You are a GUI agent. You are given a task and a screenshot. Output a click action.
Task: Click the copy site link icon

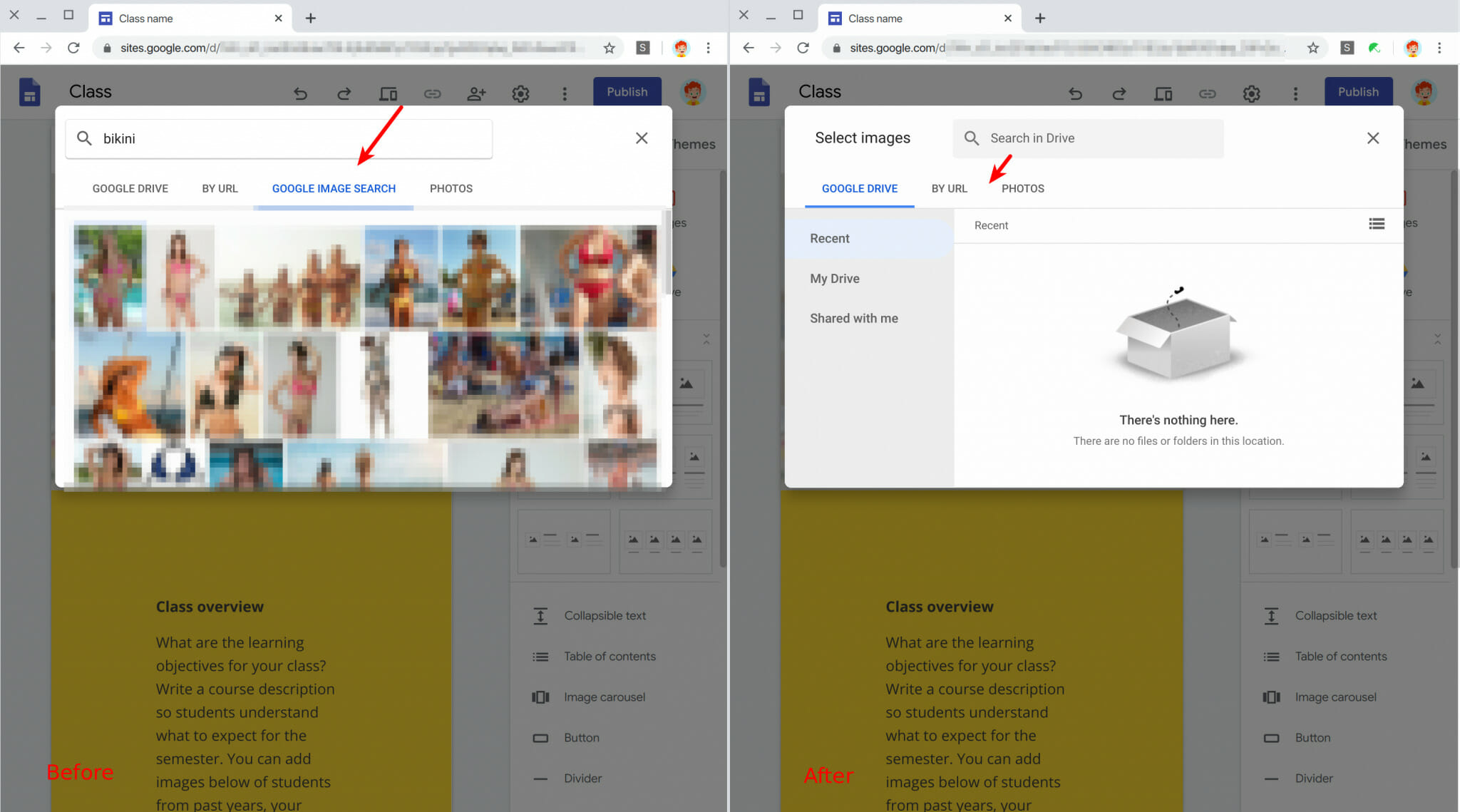click(x=433, y=93)
